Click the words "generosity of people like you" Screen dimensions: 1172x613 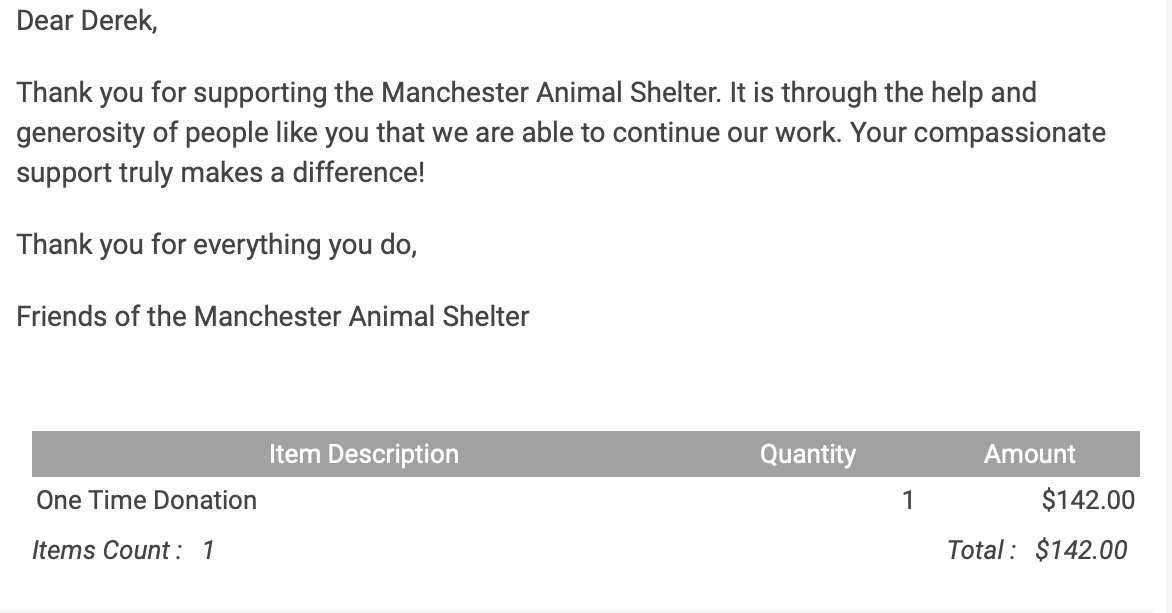pos(193,133)
